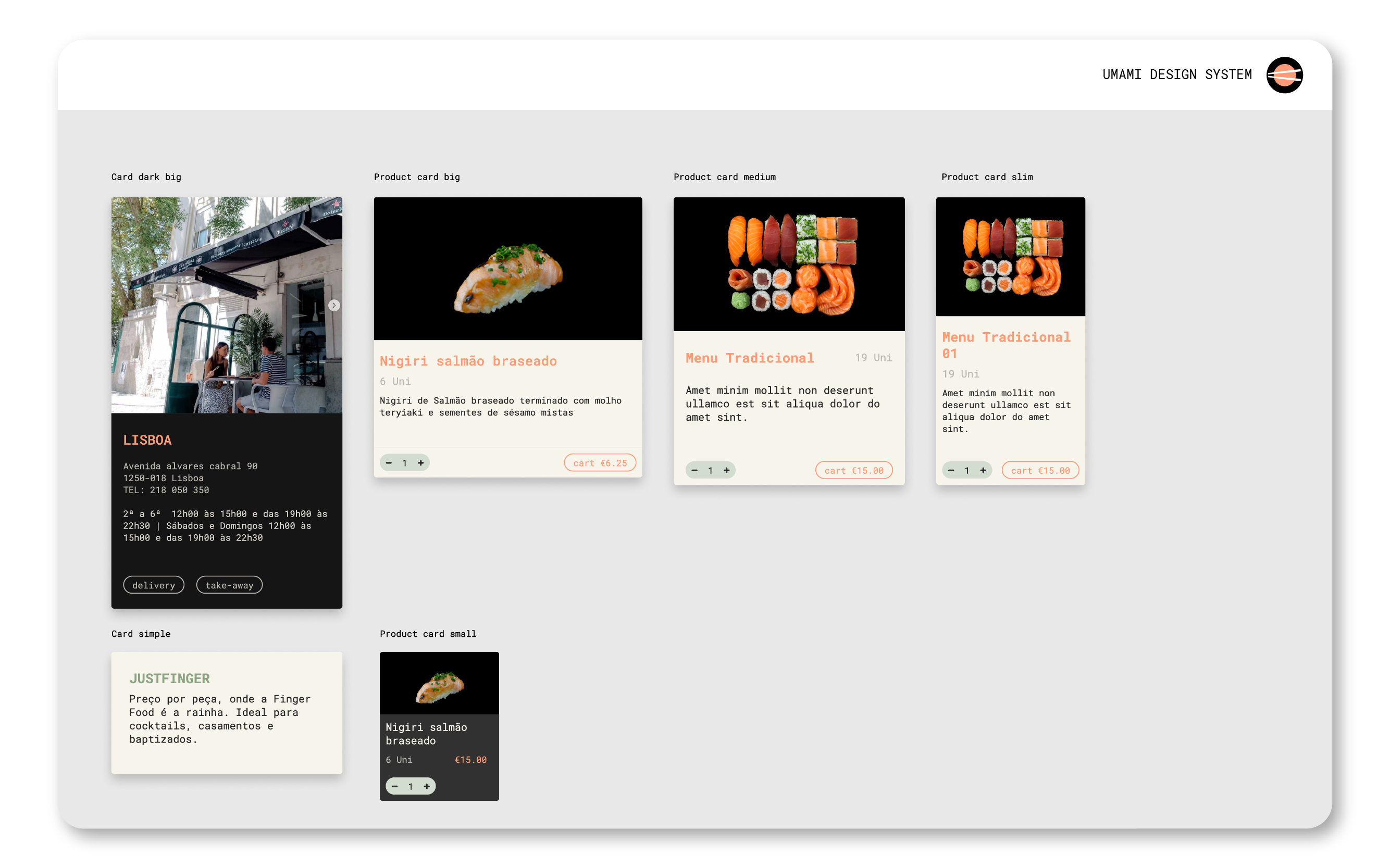The image size is (1390, 868).
Task: Click the cart €6.25 button
Action: [600, 463]
